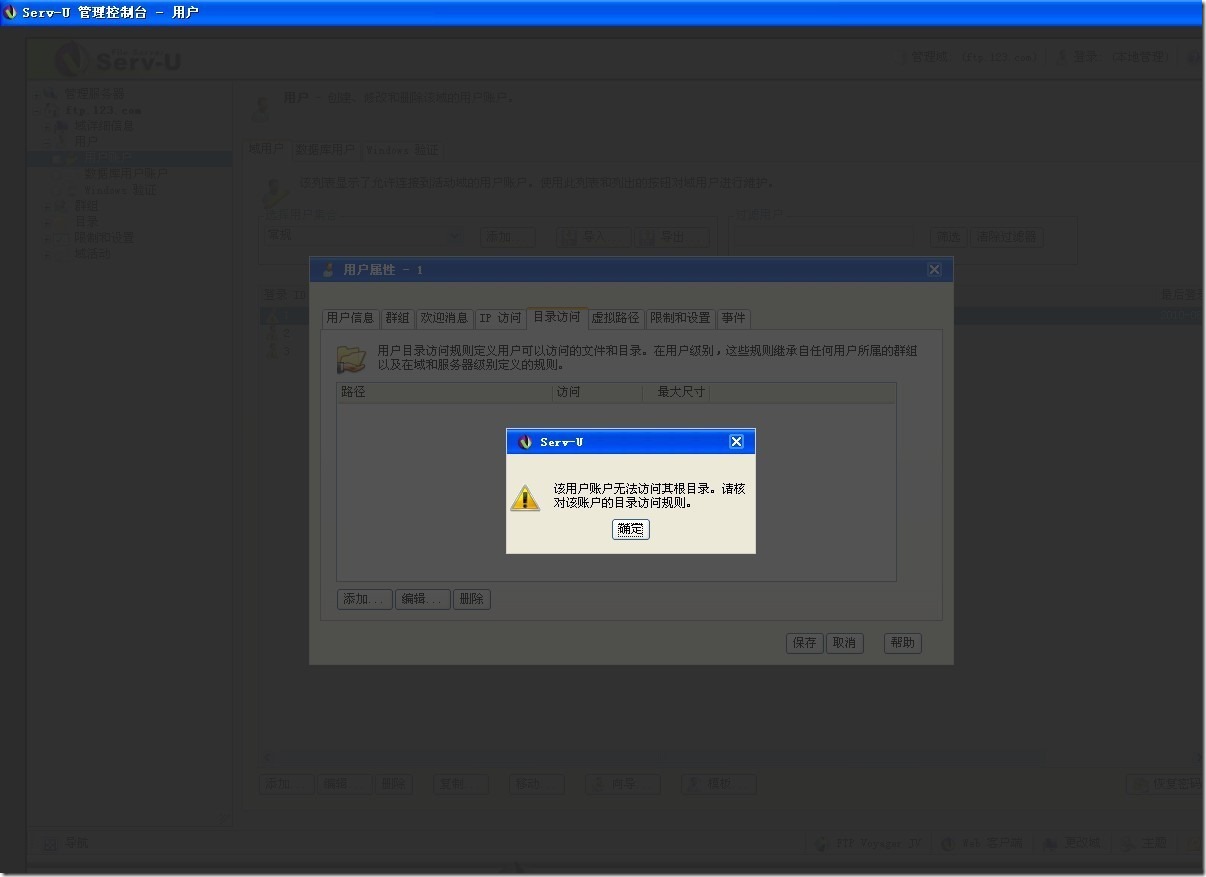The height and width of the screenshot is (877, 1206).
Task: Select the 目录访问 tab
Action: tap(557, 317)
